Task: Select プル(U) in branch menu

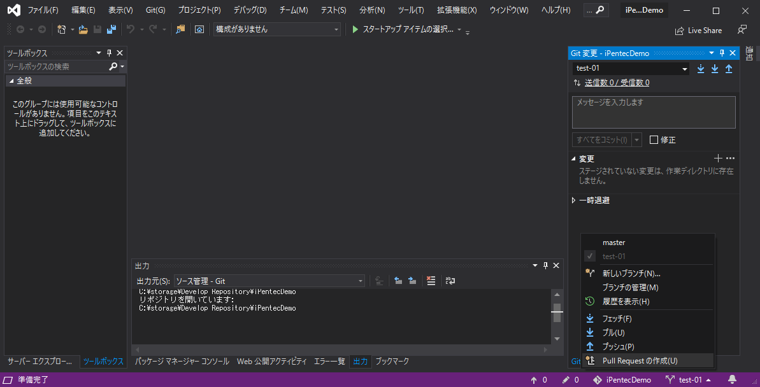Action: click(x=648, y=333)
